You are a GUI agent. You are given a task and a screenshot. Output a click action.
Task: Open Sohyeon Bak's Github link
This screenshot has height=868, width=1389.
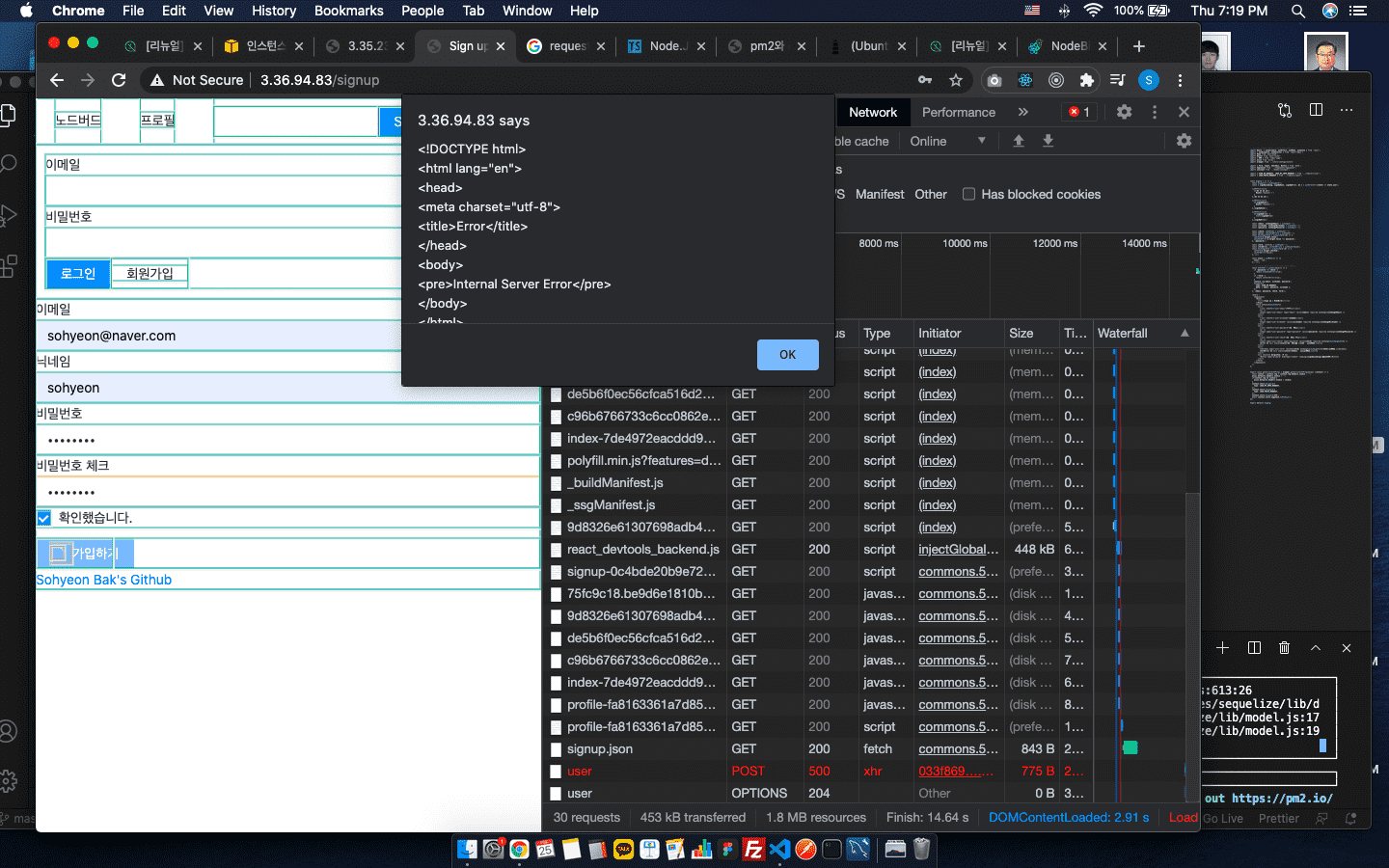(x=104, y=580)
